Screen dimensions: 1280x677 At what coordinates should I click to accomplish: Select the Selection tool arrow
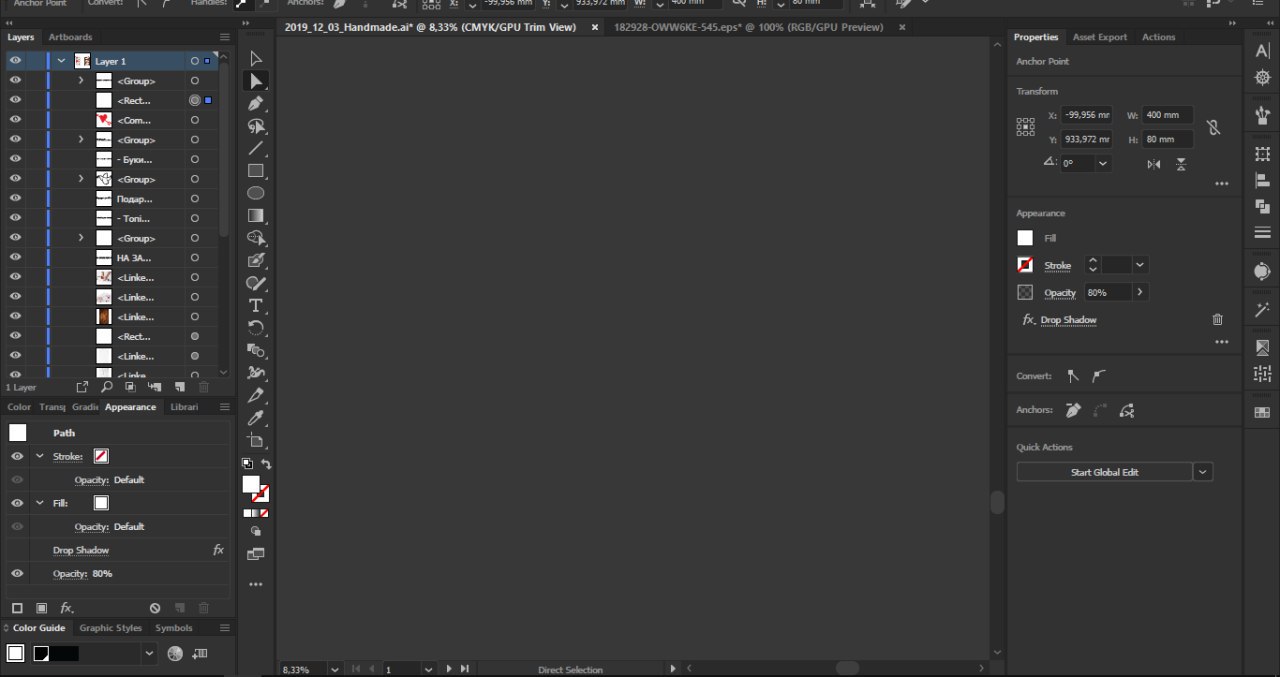256,59
